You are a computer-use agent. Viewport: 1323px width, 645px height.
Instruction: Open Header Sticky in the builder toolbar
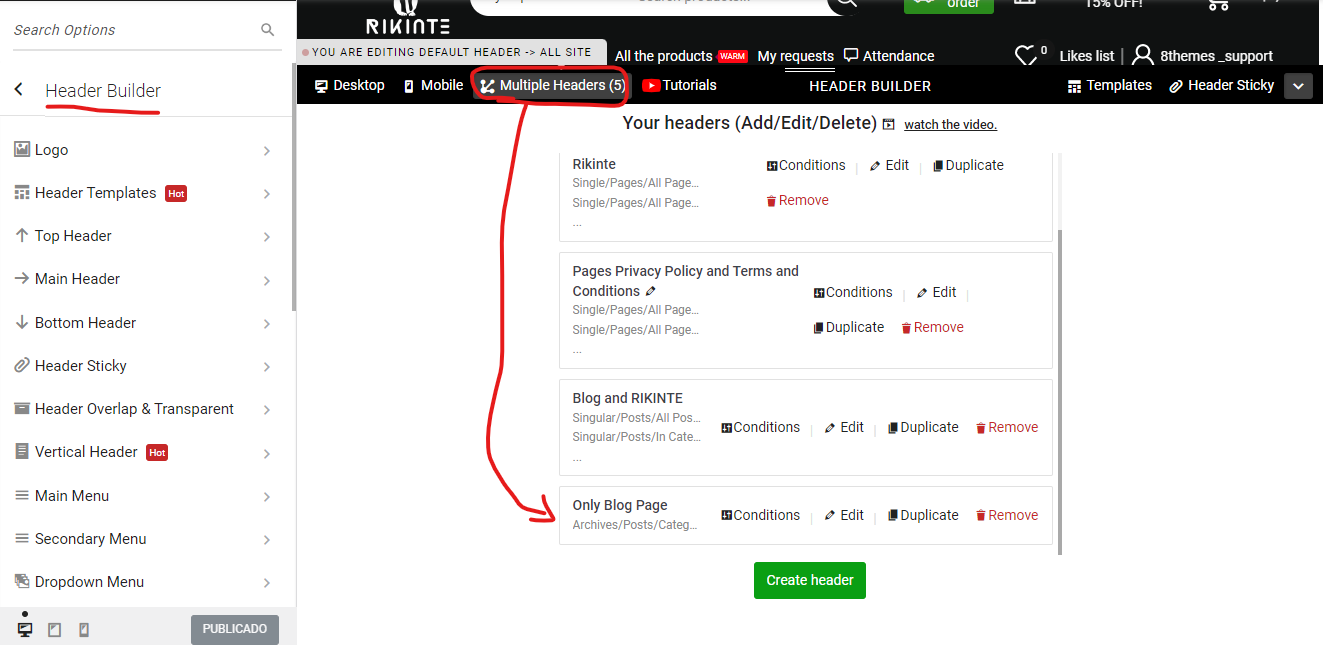(x=1222, y=85)
